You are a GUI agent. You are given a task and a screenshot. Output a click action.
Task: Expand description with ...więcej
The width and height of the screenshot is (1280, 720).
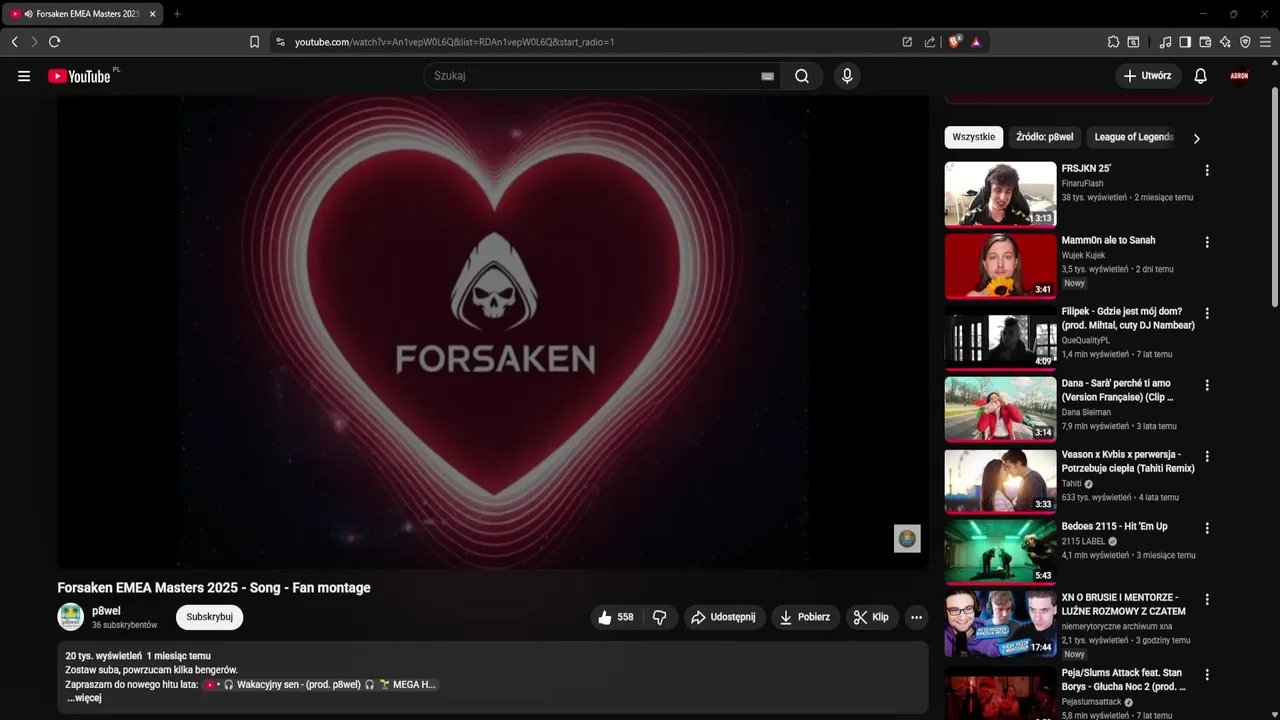(x=84, y=698)
